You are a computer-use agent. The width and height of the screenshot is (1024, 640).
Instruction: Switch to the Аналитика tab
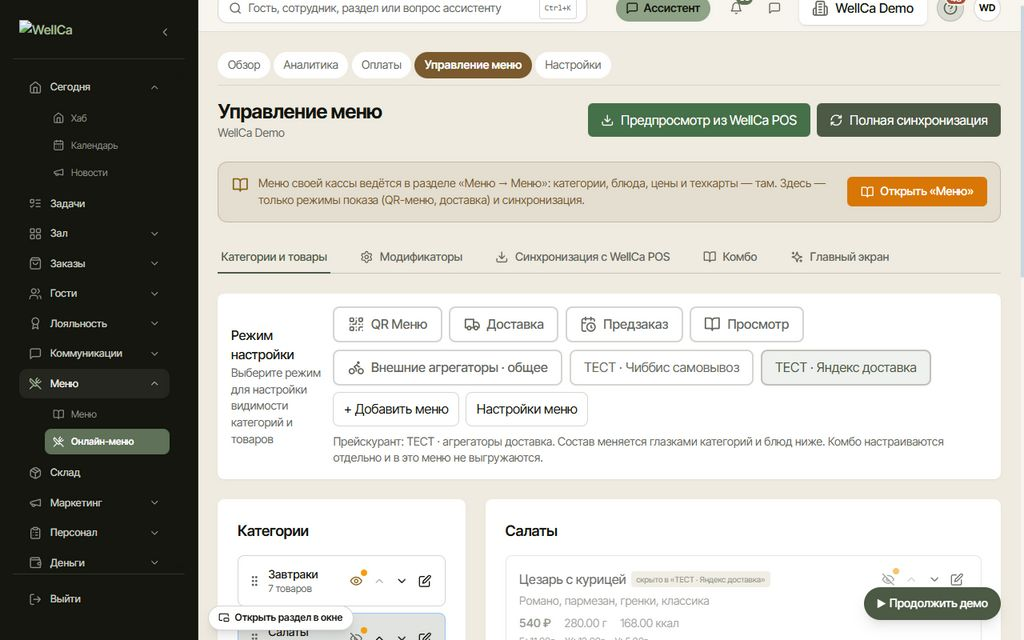(311, 65)
